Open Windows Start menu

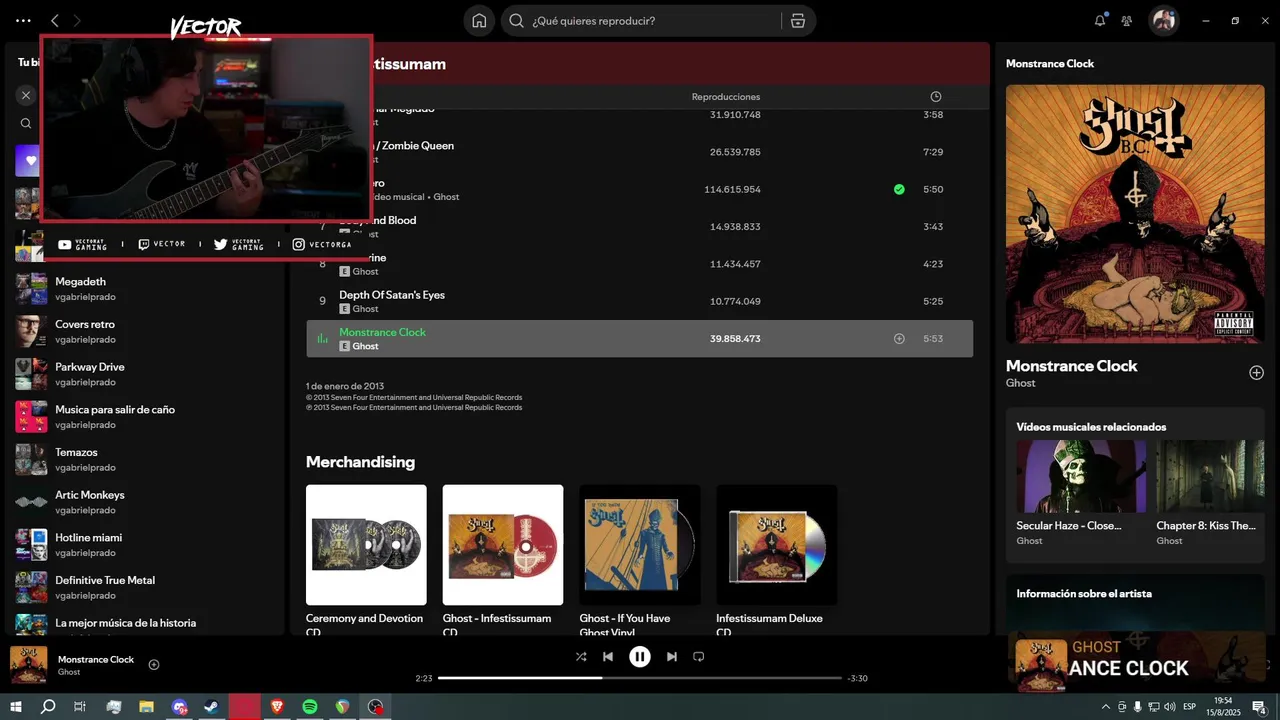pos(15,707)
